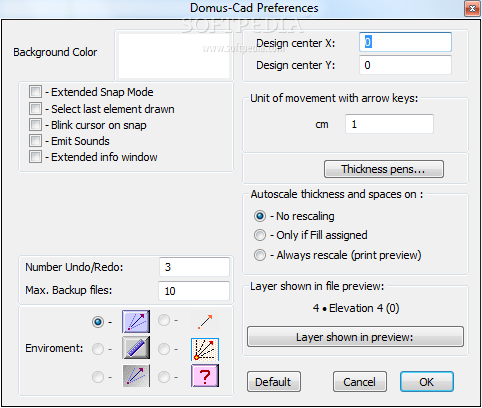Click the cm arrow-key movement unit field

389,124
